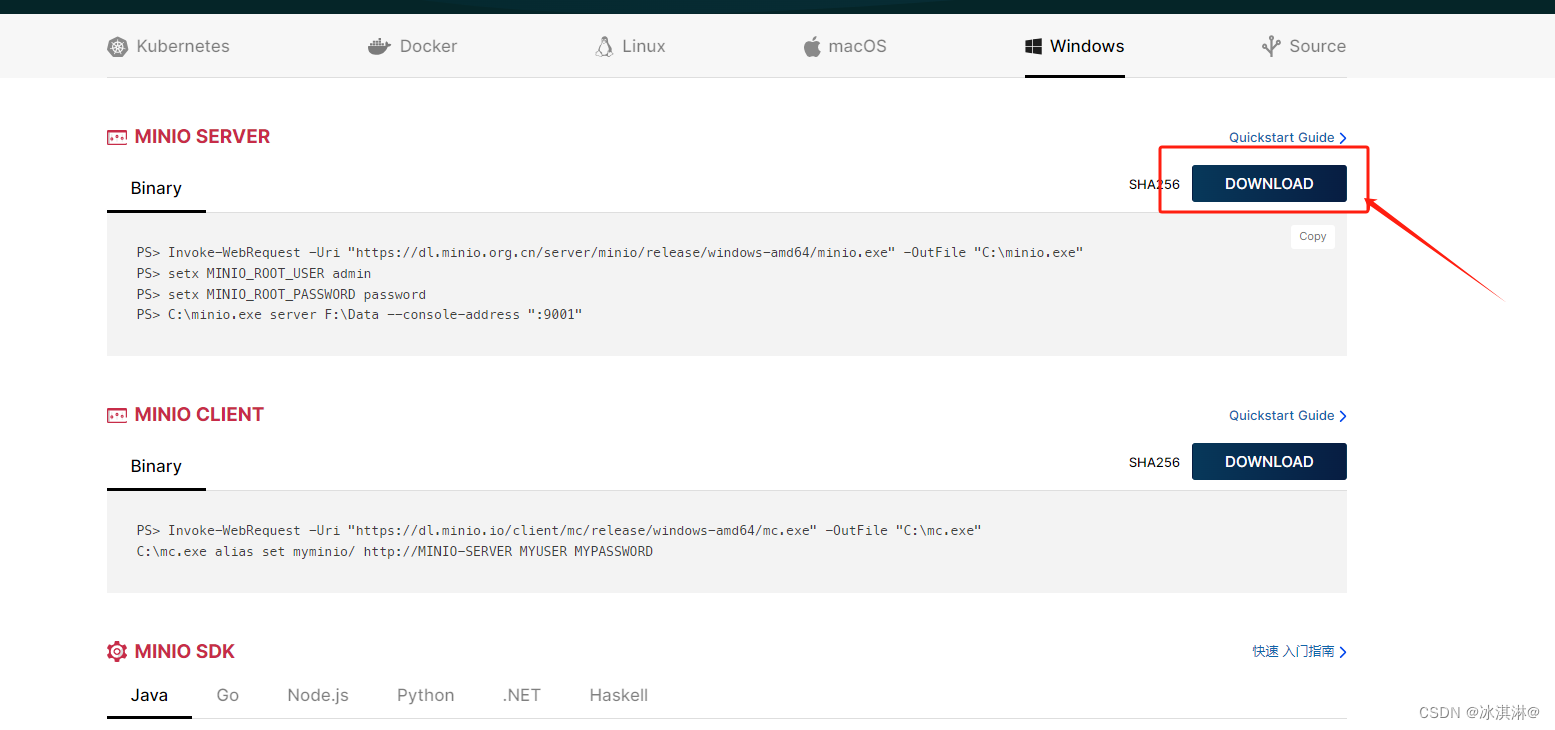Screen dimensions: 1555x730
Task: Open the macOS tab
Action: pos(845,46)
